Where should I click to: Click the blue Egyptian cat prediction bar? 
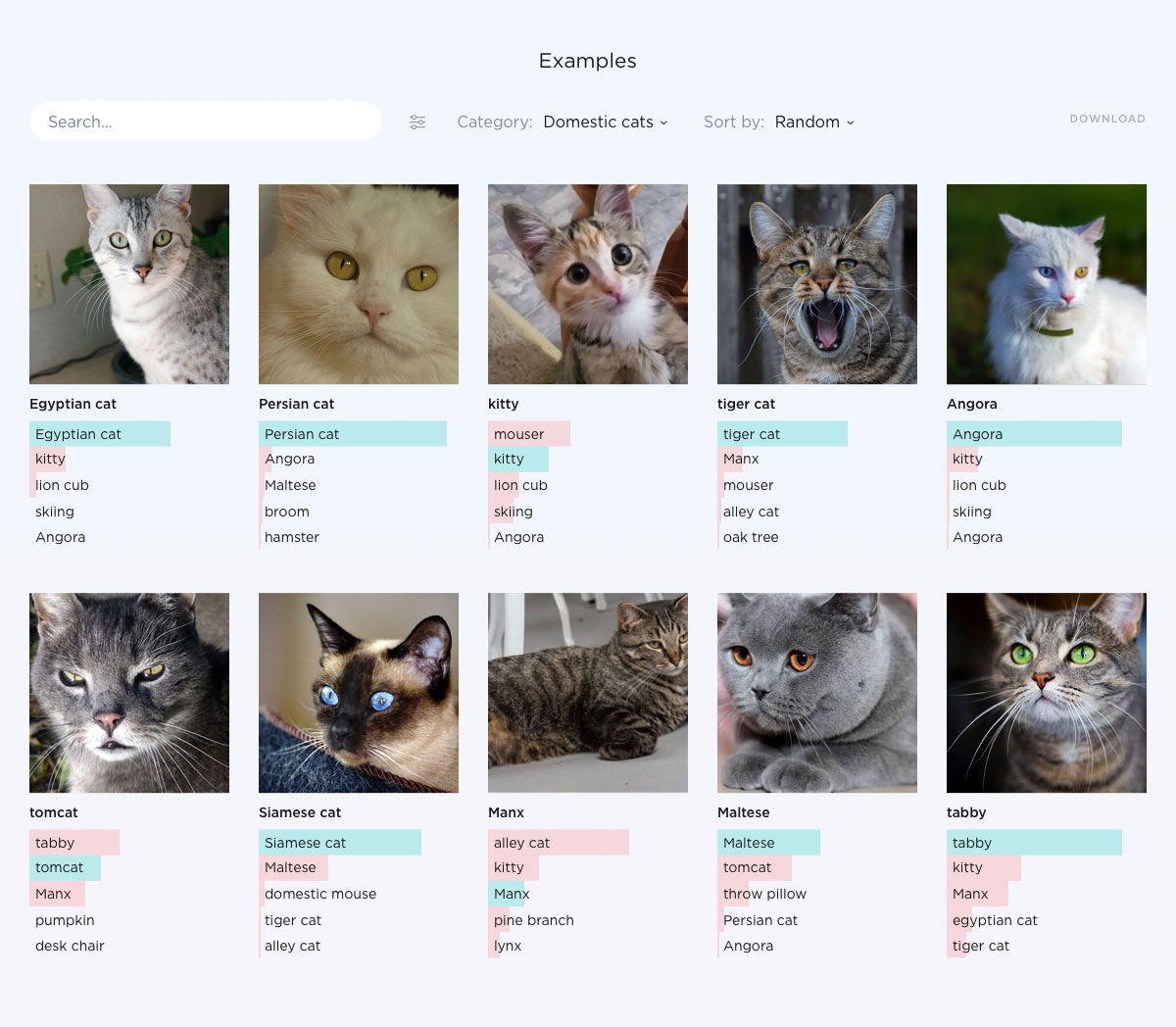pyautogui.click(x=100, y=434)
